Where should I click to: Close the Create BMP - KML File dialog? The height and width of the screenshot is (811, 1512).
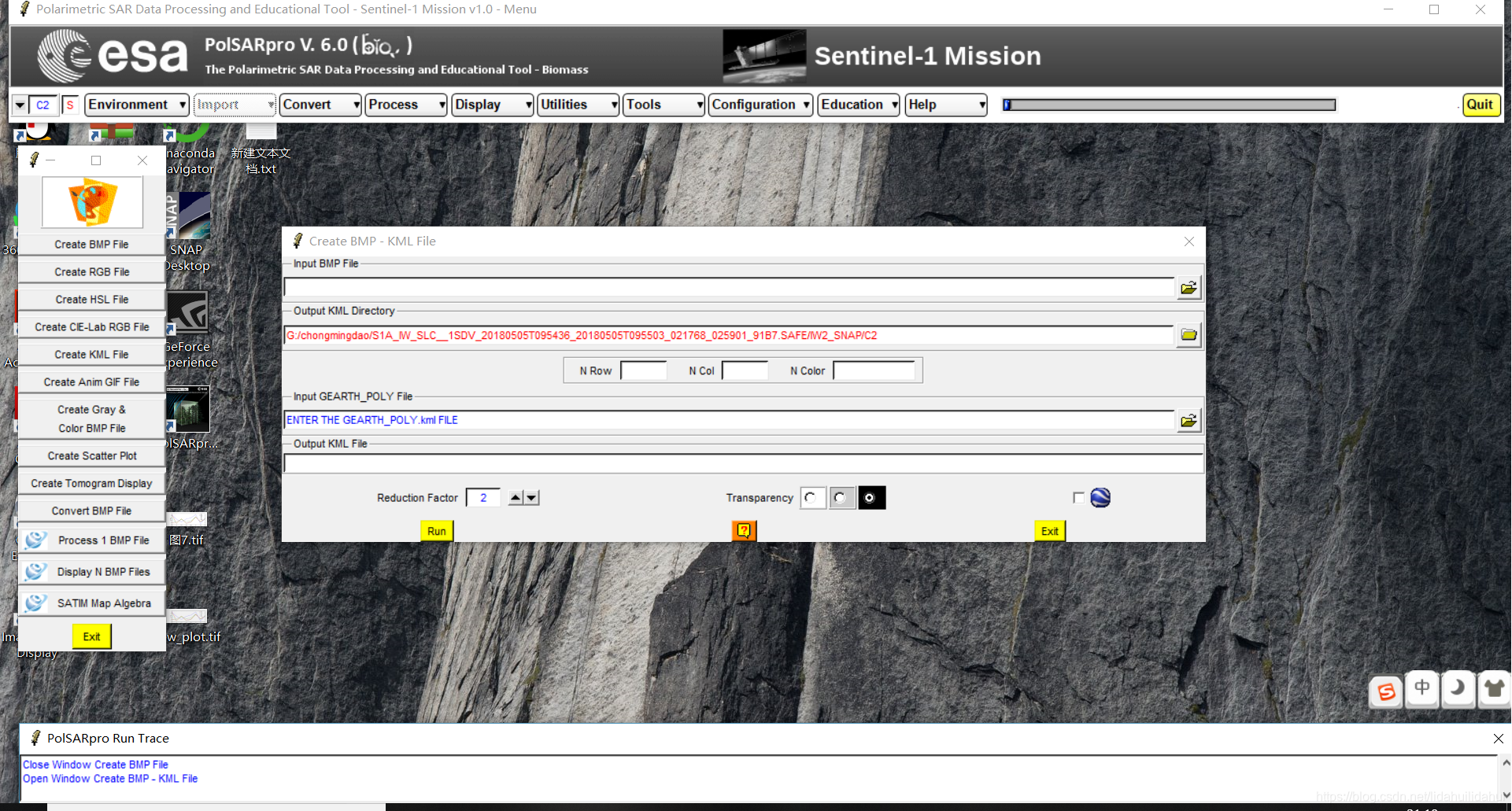(1189, 241)
